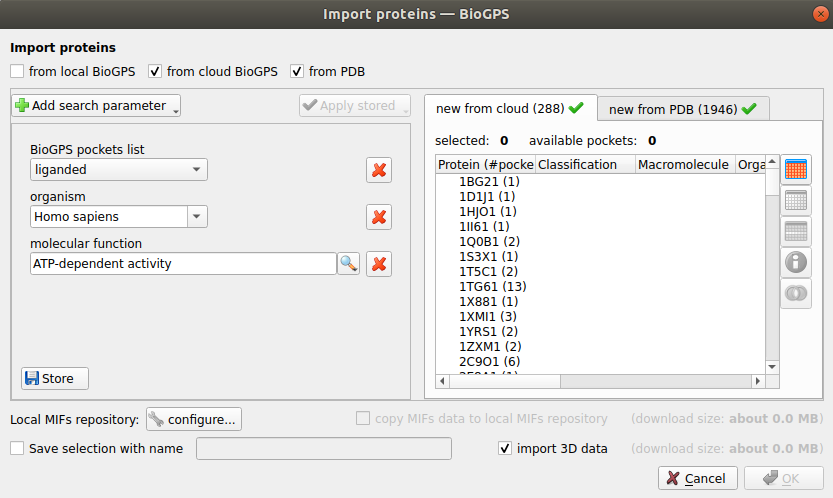Select protein row 1D1J1 (1)

[x=487, y=197]
